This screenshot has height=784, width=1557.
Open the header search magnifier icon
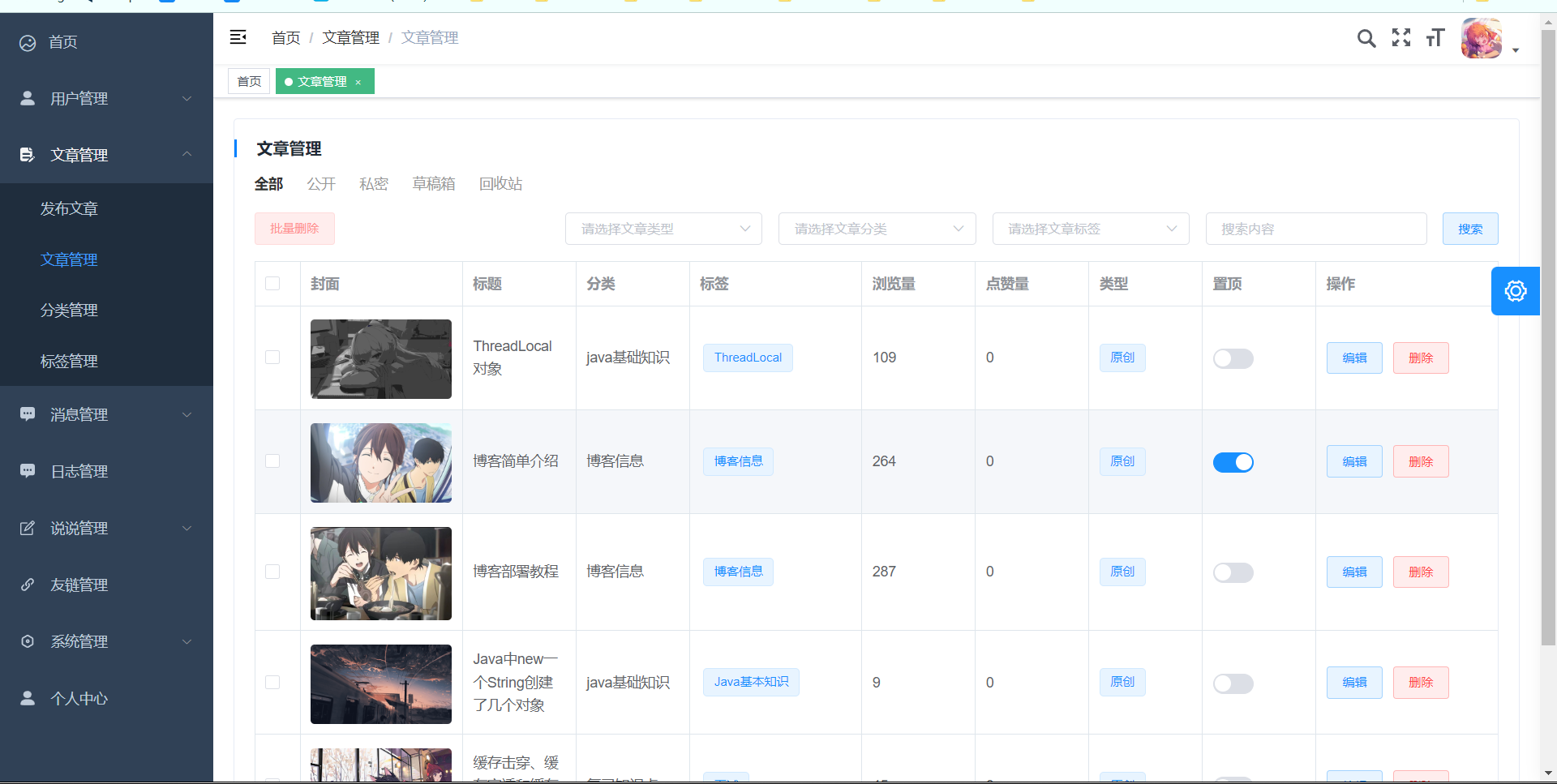point(1366,38)
